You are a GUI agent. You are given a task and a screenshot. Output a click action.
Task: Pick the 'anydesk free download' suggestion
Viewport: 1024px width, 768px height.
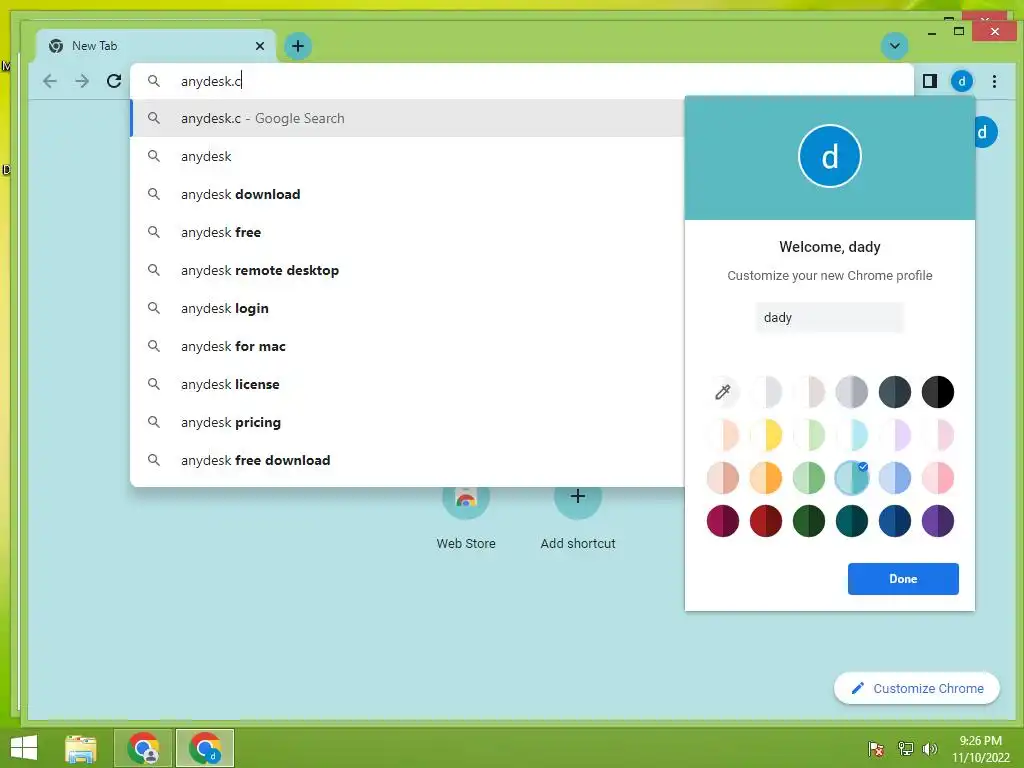[408, 460]
